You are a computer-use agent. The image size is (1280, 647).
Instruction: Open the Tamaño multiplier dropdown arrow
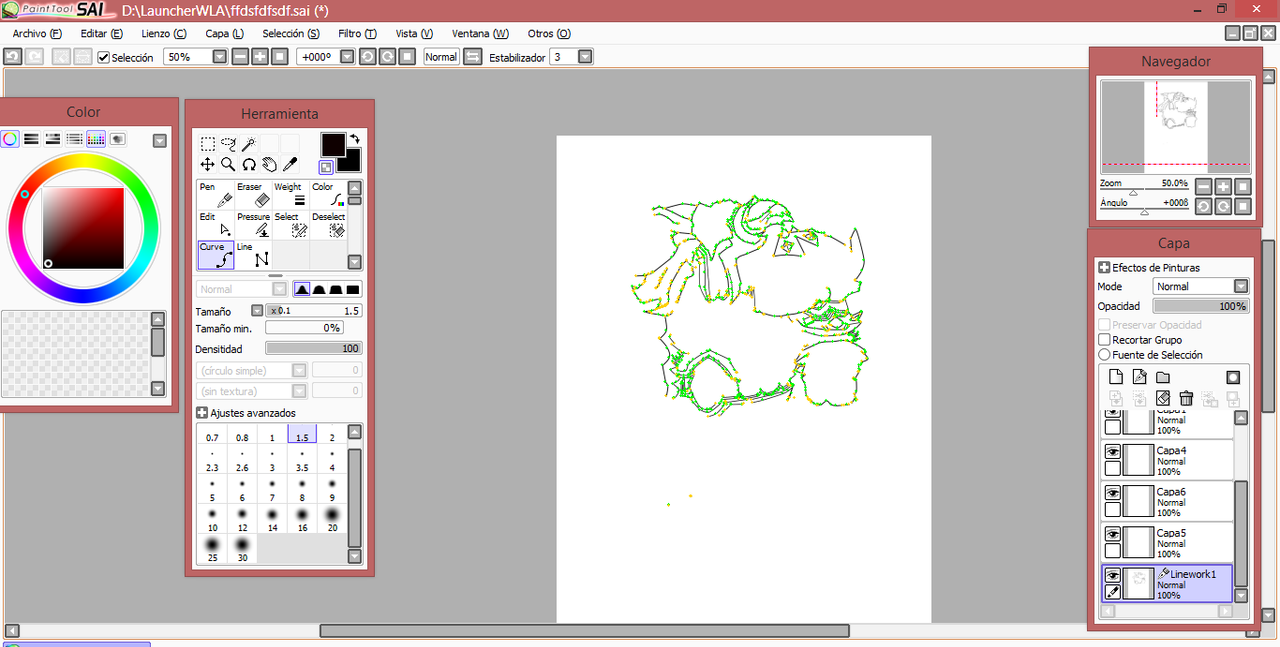pos(257,311)
